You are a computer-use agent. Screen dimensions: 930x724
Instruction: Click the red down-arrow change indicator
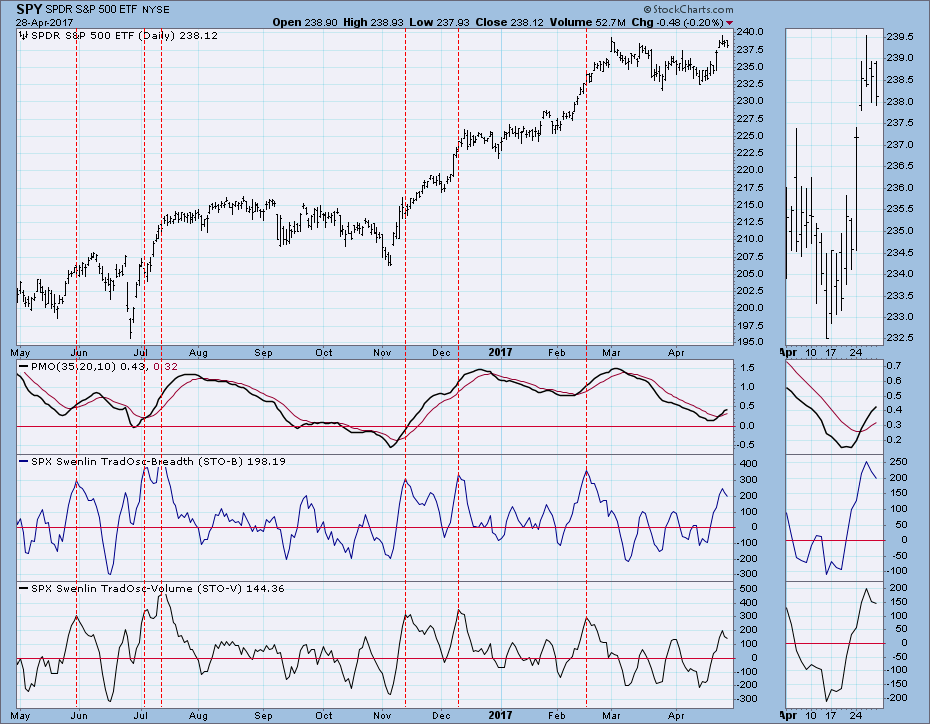(x=729, y=23)
